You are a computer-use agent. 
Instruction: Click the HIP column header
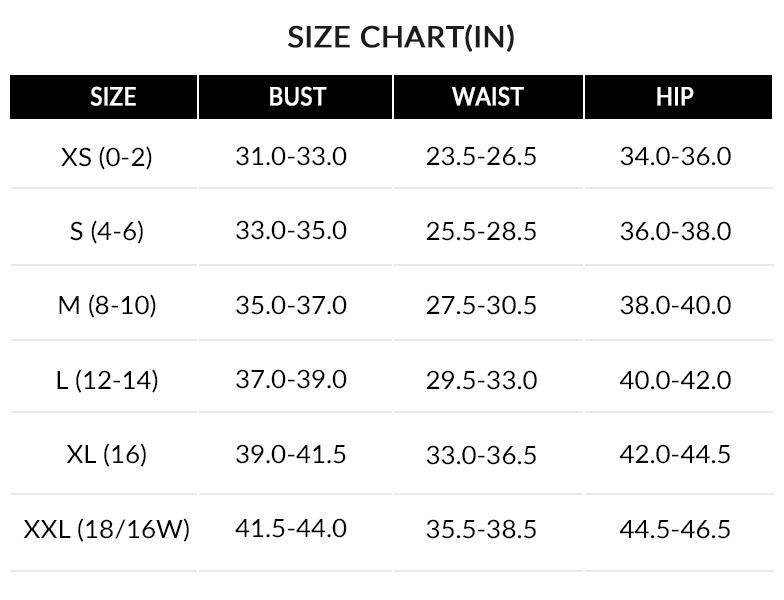point(674,97)
